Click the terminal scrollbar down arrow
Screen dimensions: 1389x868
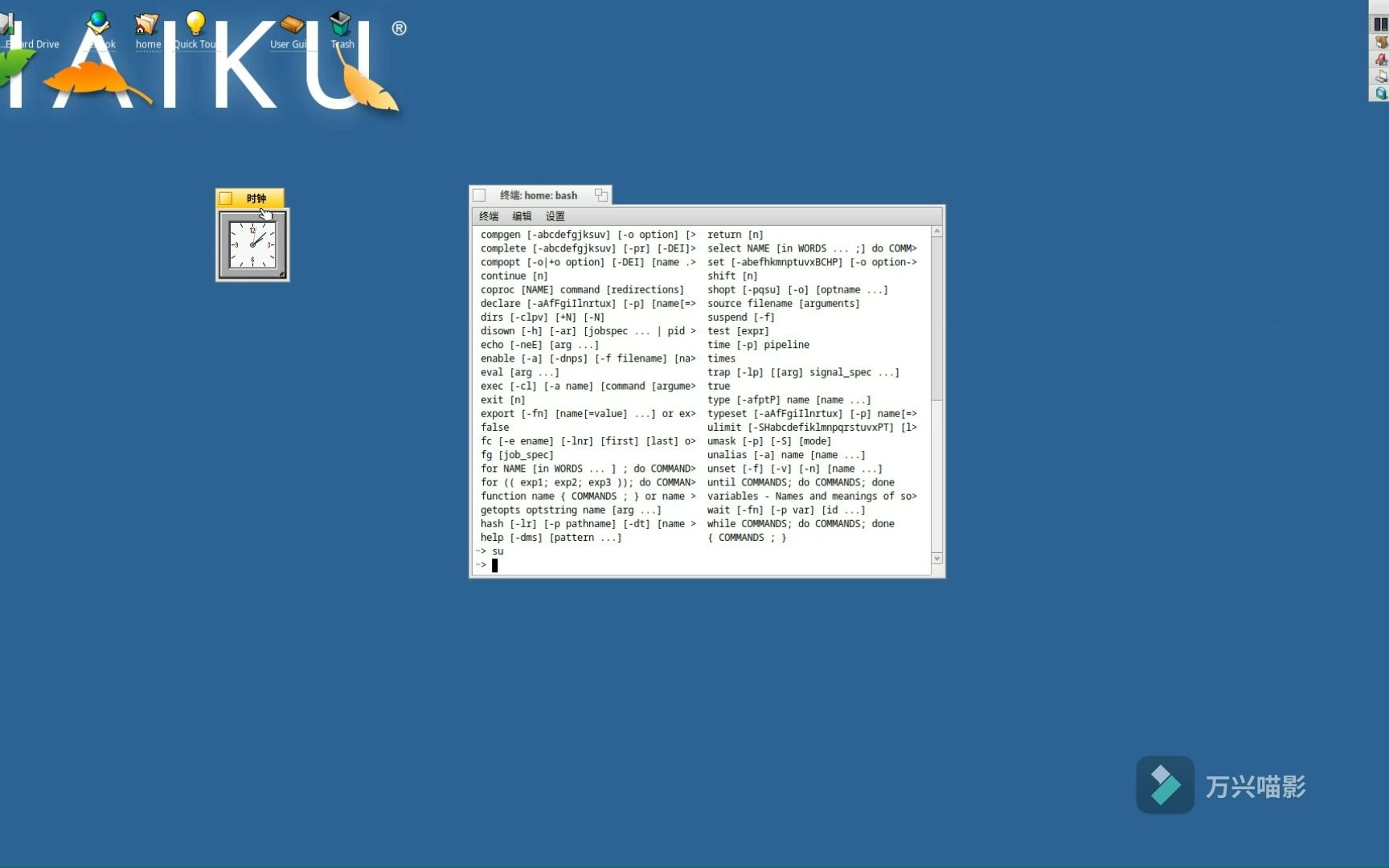click(x=937, y=558)
